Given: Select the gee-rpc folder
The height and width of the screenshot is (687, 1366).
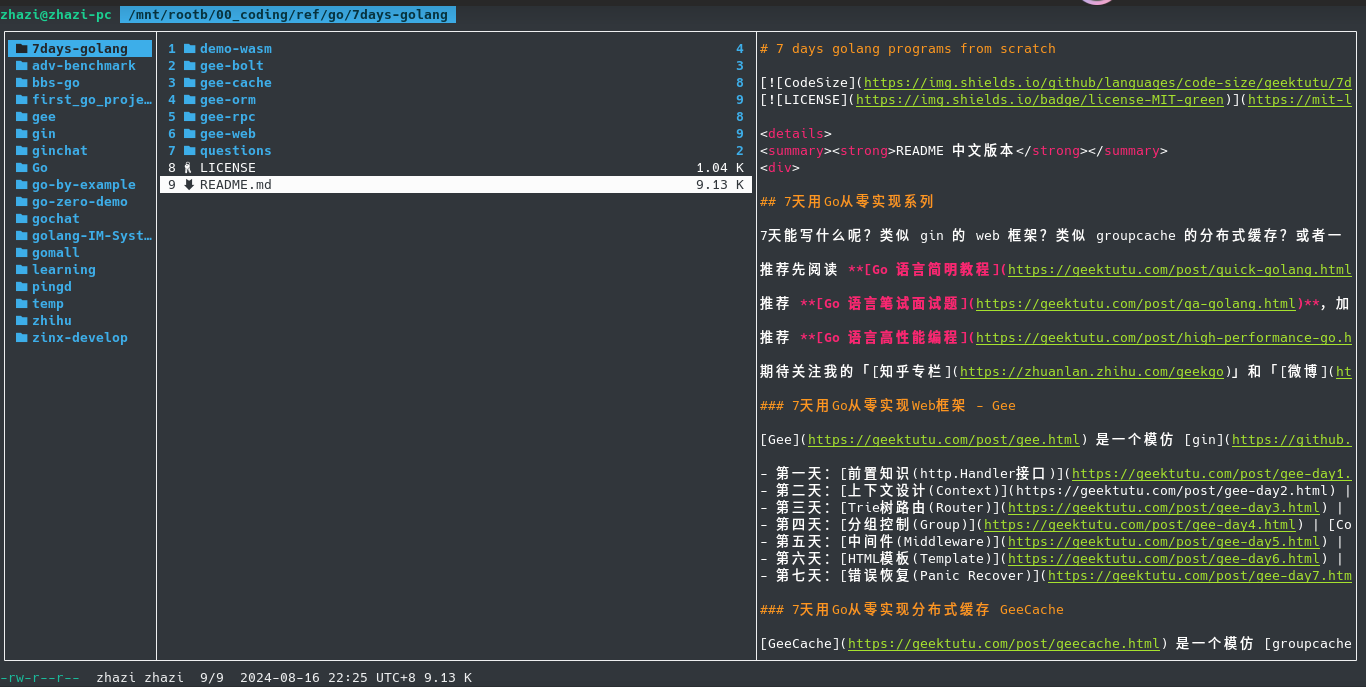Looking at the screenshot, I should (227, 117).
